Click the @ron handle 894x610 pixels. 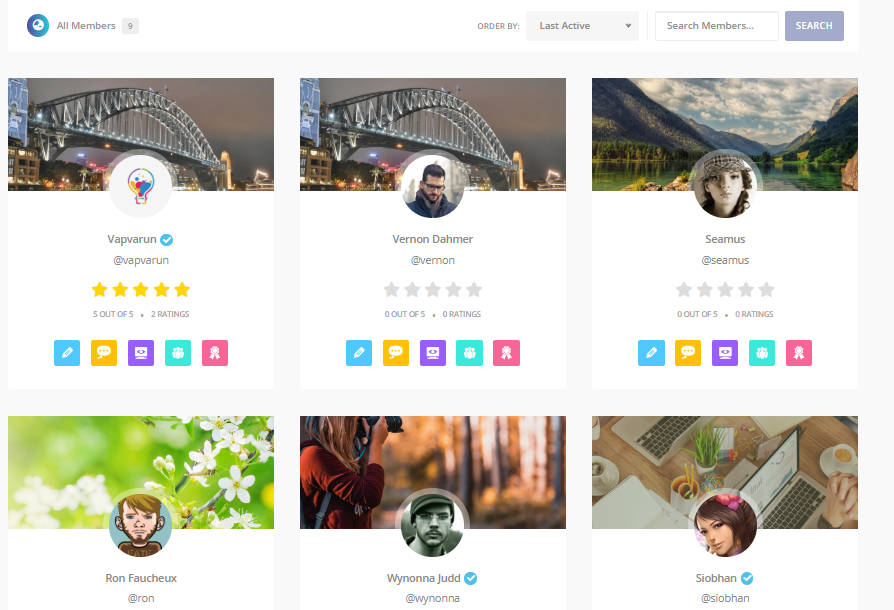(x=141, y=599)
